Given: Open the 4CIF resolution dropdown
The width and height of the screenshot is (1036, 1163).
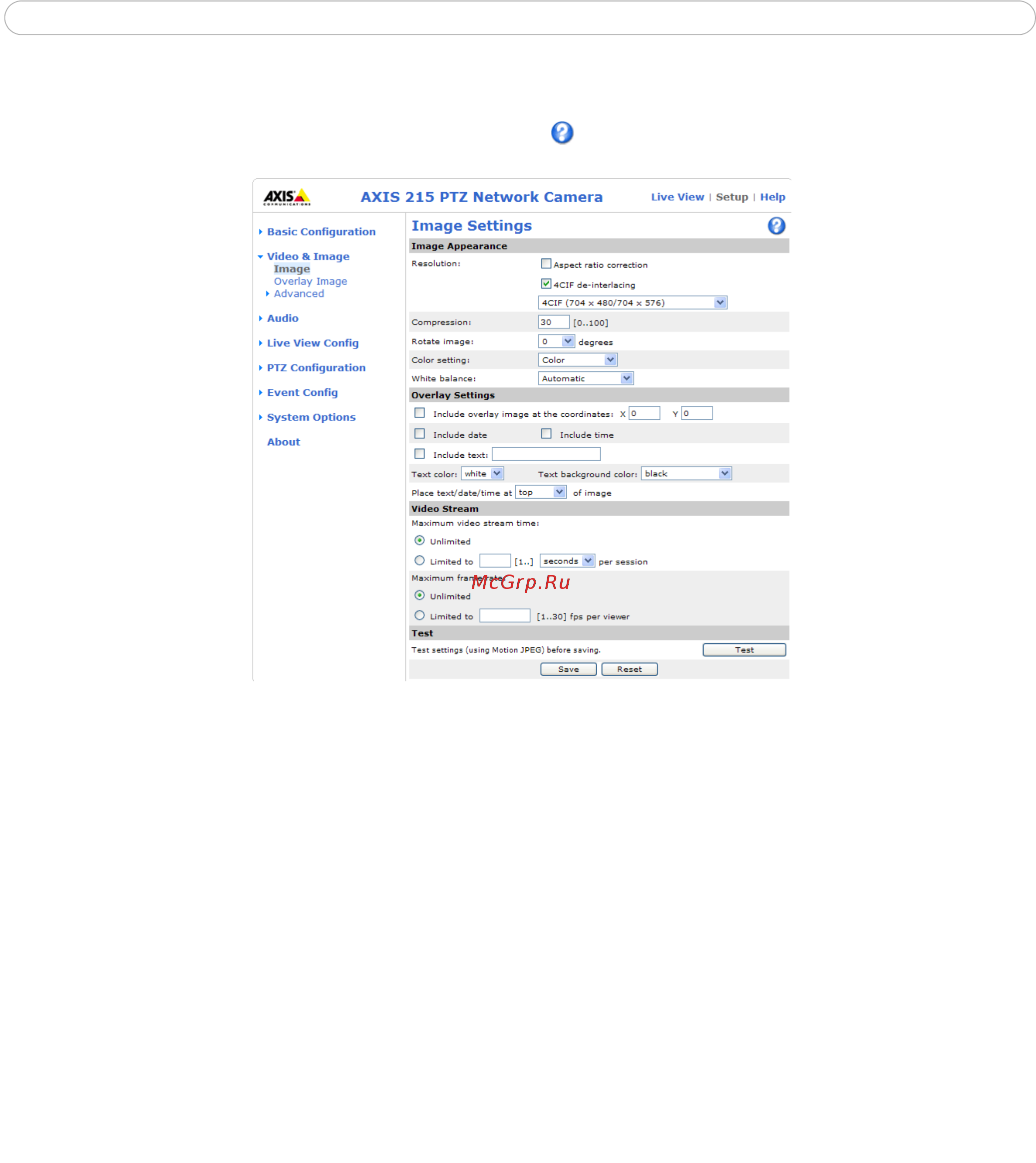Looking at the screenshot, I should click(633, 302).
